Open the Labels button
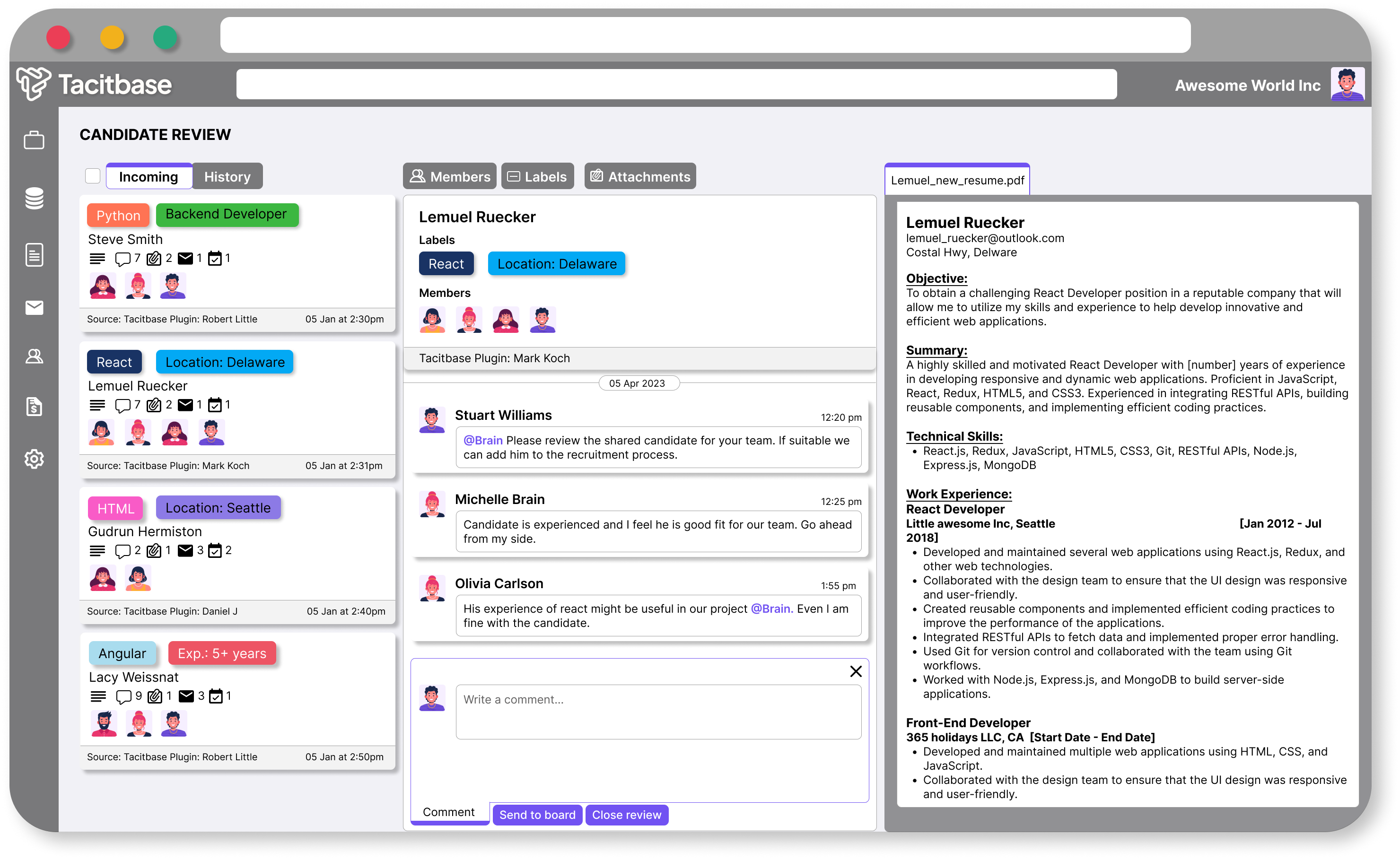The height and width of the screenshot is (860, 1400). [x=537, y=177]
